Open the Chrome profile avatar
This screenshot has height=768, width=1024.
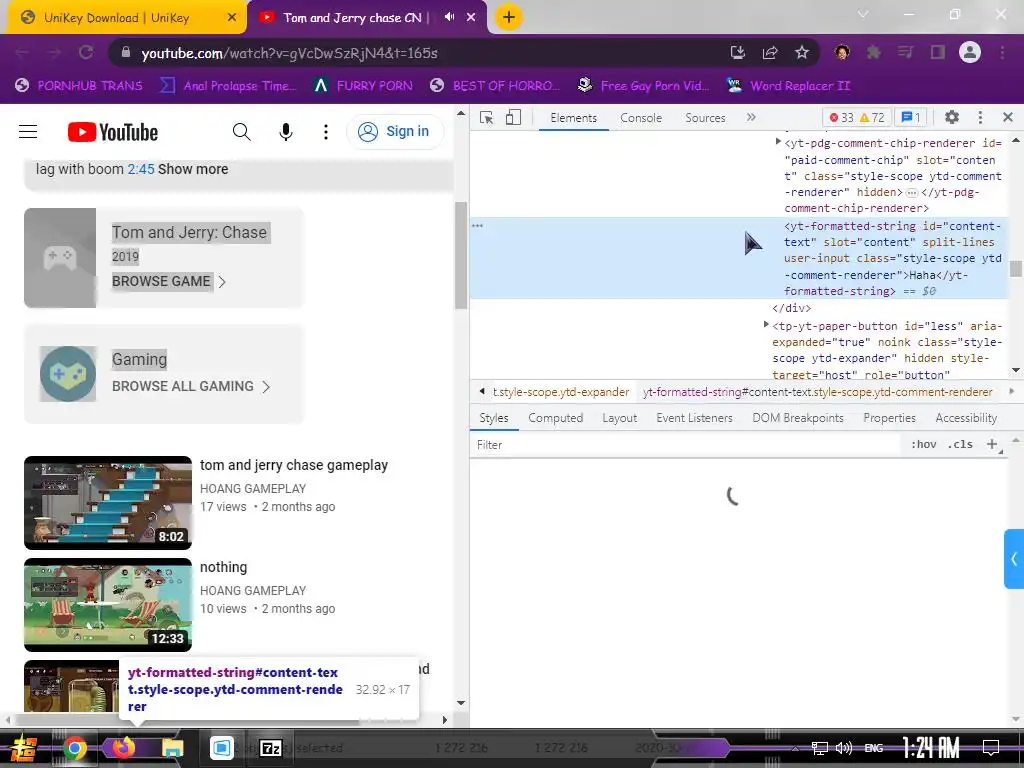[970, 52]
